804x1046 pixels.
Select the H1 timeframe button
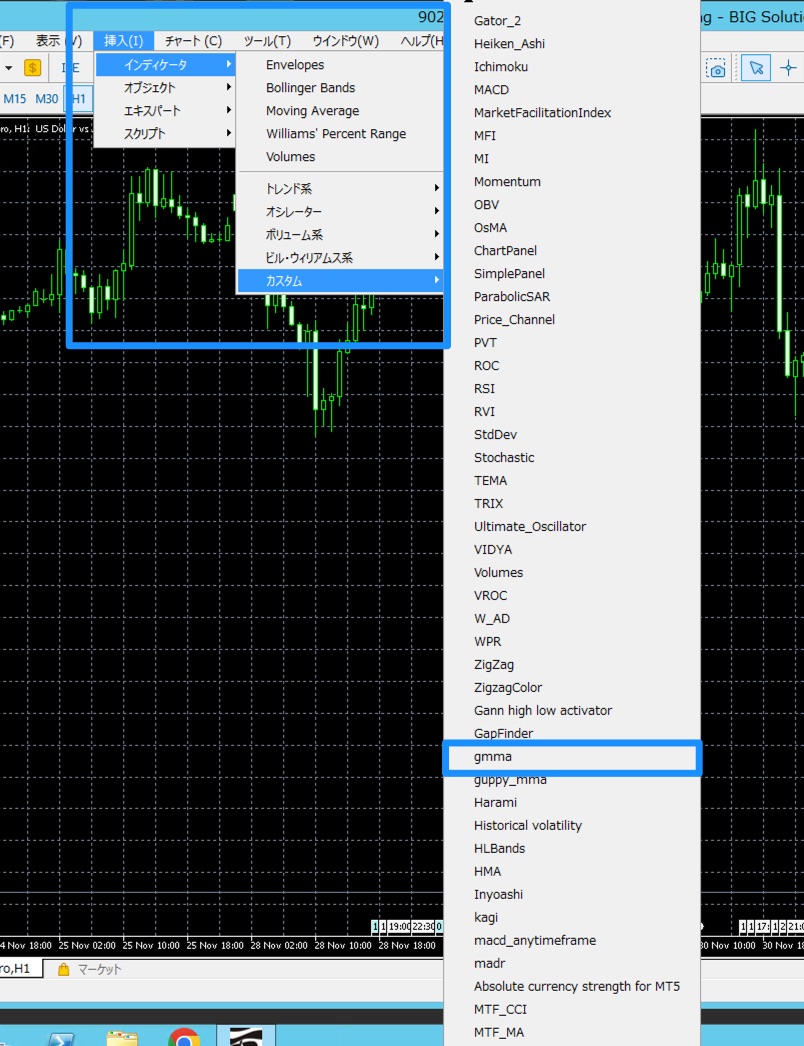(78, 99)
